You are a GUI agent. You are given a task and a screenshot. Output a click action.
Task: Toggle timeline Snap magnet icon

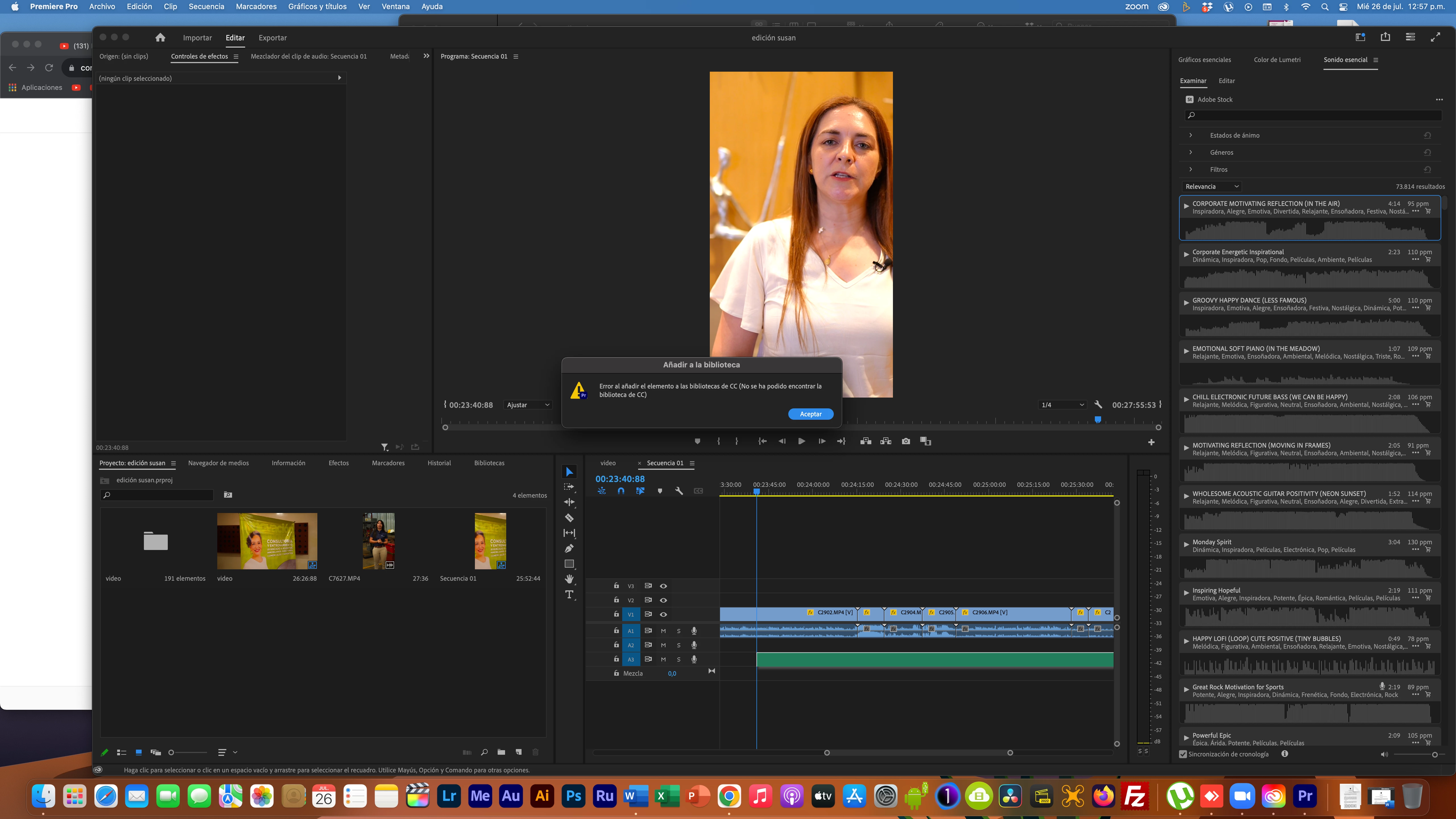click(621, 491)
